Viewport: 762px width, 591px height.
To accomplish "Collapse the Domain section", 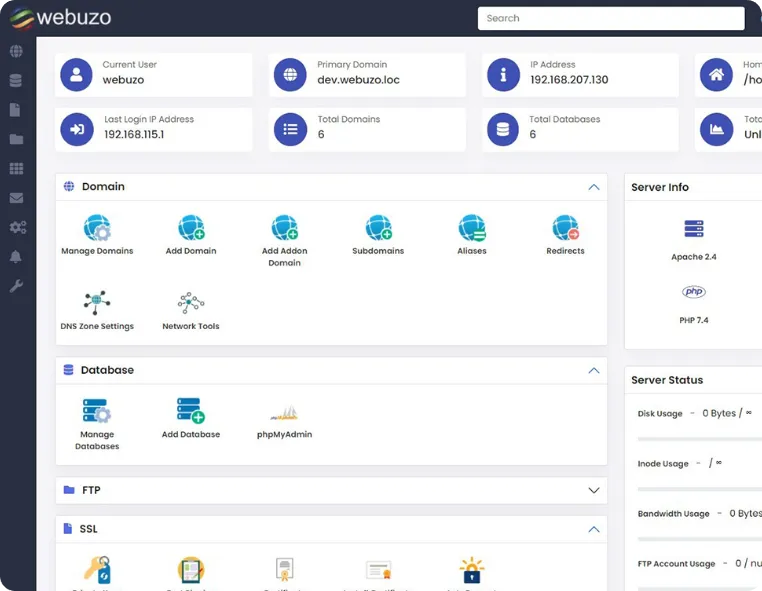I will click(594, 187).
